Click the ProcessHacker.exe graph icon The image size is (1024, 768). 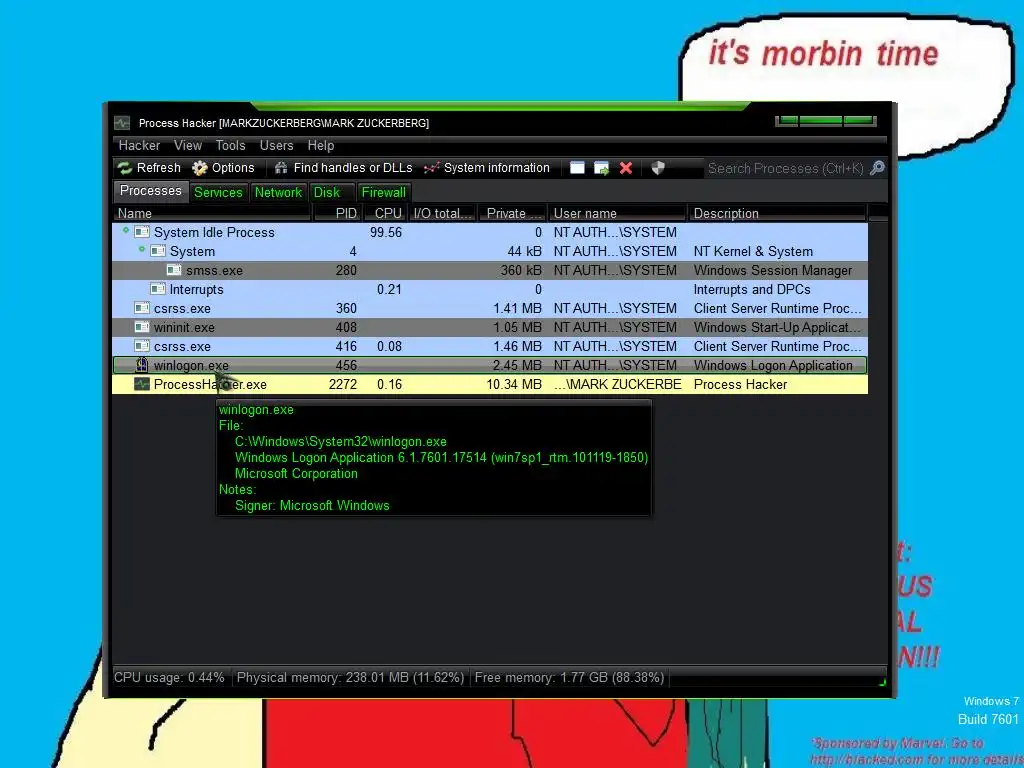point(142,384)
